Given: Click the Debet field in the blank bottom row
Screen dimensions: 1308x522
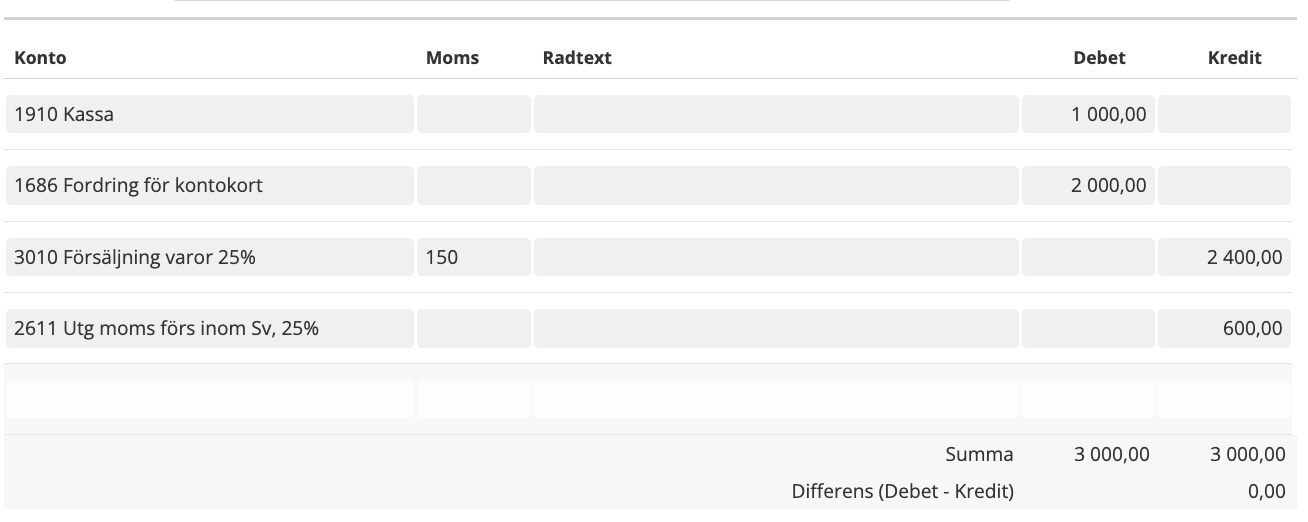Looking at the screenshot, I should point(1088,399).
